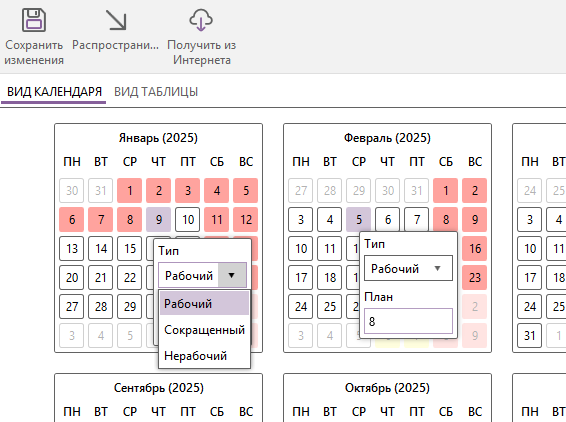Select January 9 highlighted day
Screen dimensions: 566x422
tap(158, 219)
